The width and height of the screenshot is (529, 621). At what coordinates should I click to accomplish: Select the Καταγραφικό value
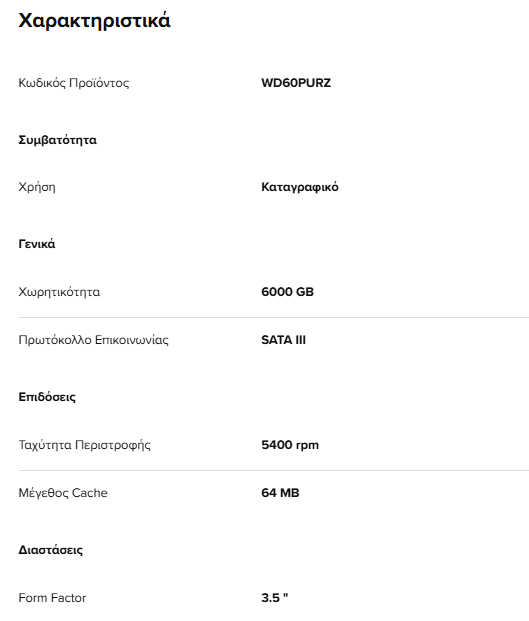pos(300,187)
